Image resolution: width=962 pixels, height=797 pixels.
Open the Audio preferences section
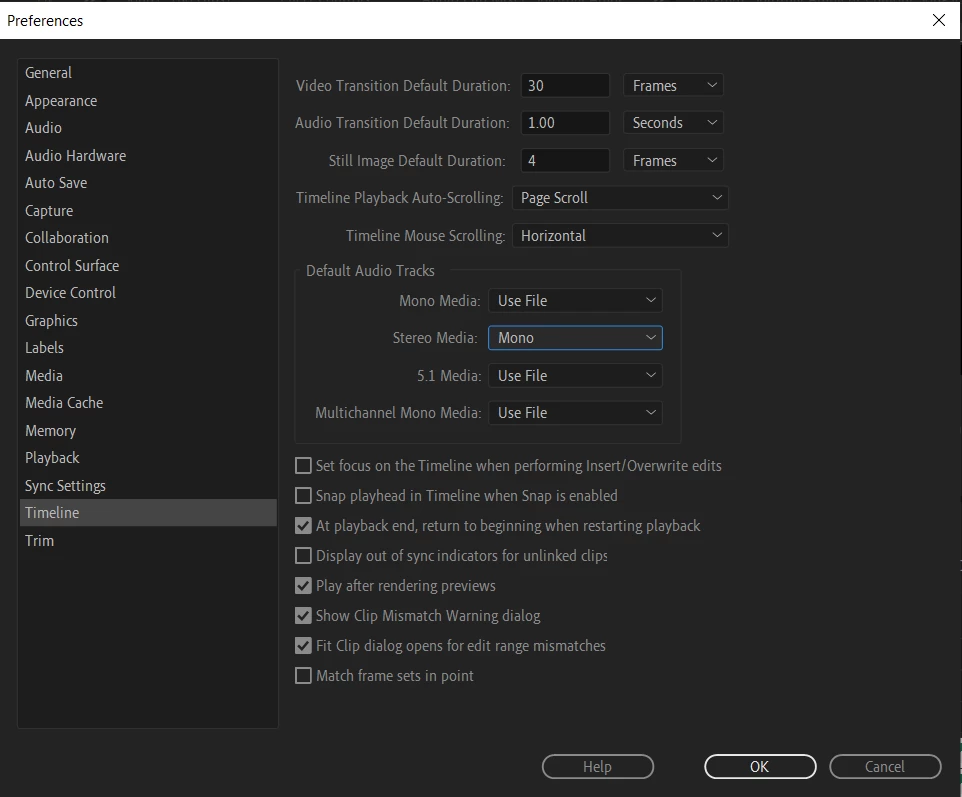point(147,128)
